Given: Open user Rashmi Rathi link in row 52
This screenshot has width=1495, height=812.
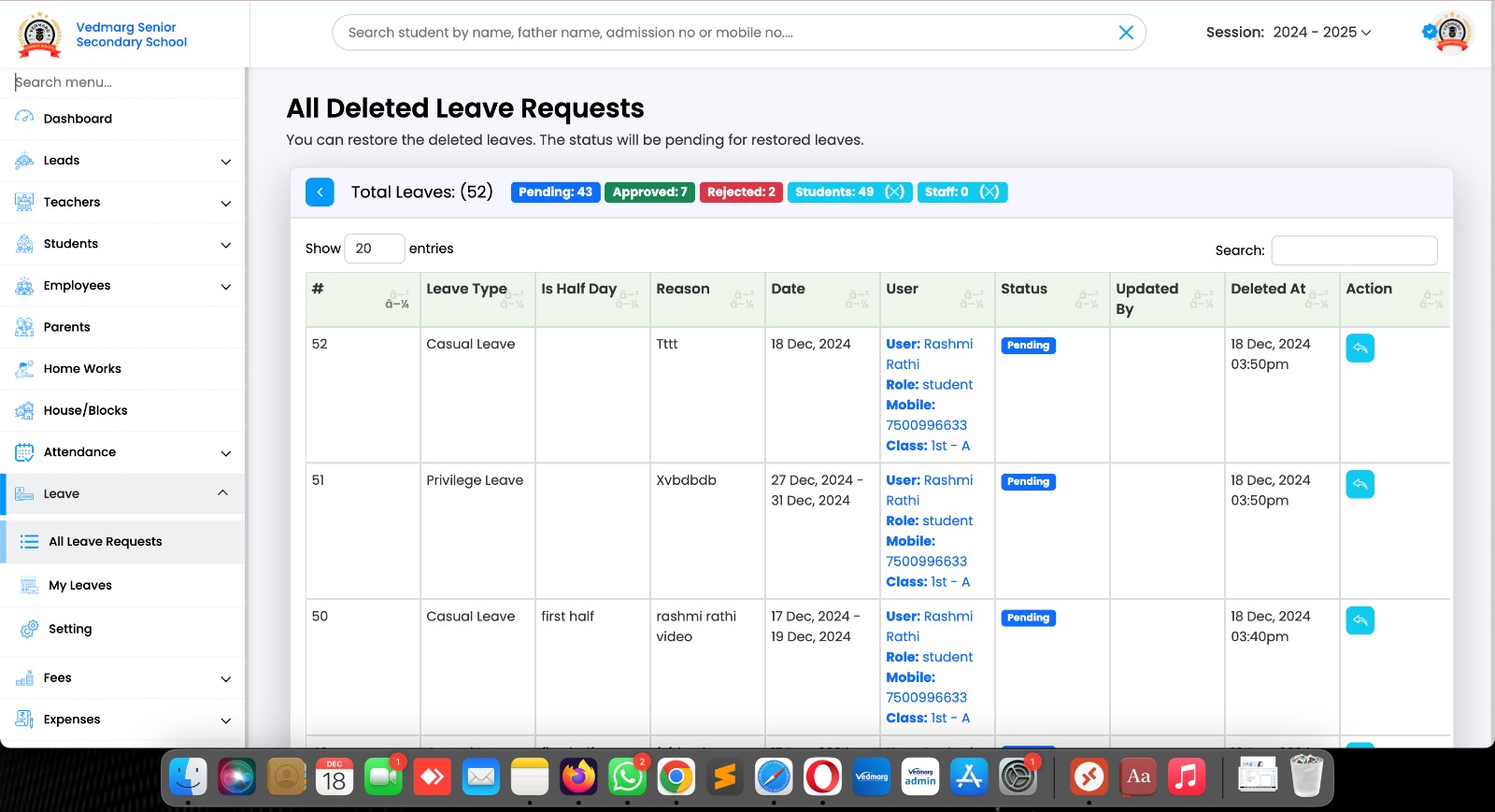Looking at the screenshot, I should [x=929, y=354].
